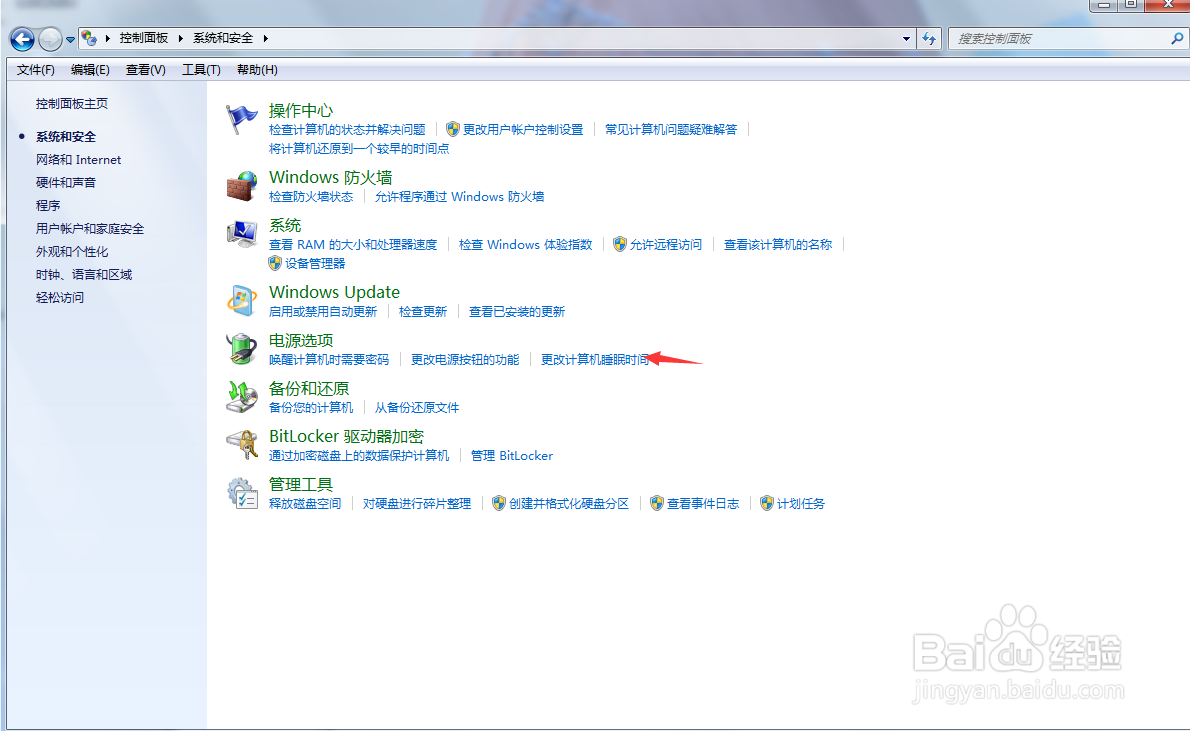
Task: Expand the address bar history dropdown
Action: (906, 38)
